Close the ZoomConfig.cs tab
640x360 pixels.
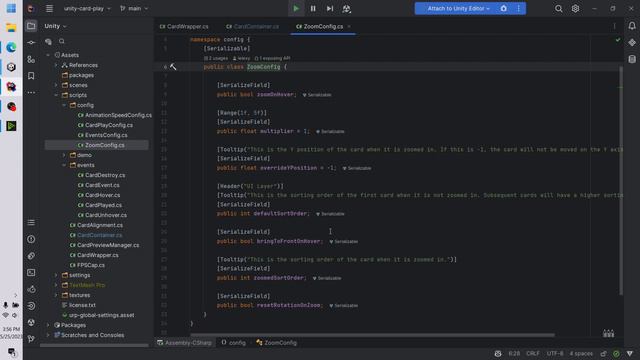tap(349, 27)
